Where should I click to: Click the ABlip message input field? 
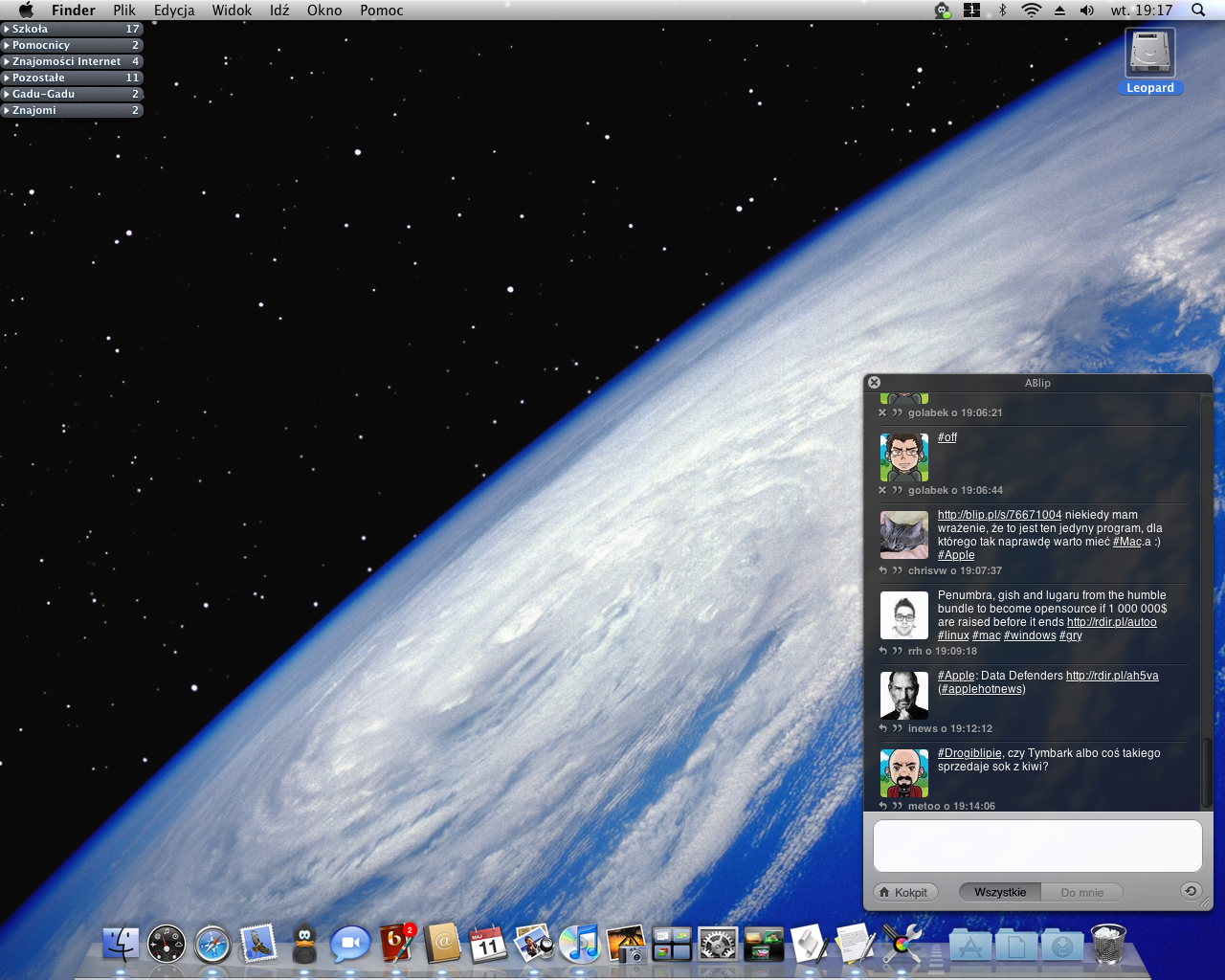[1037, 845]
